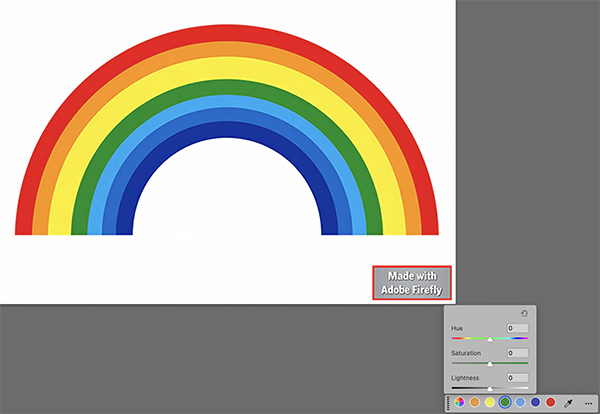Select the multicolor wheel for all colors
600x414 pixels.
click(x=459, y=402)
